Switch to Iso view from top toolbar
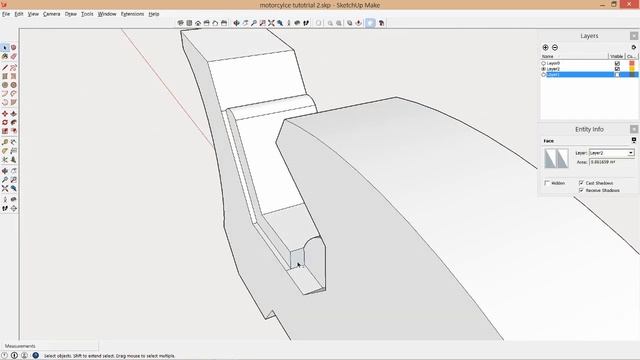The height and width of the screenshot is (360, 640). tap(180, 23)
